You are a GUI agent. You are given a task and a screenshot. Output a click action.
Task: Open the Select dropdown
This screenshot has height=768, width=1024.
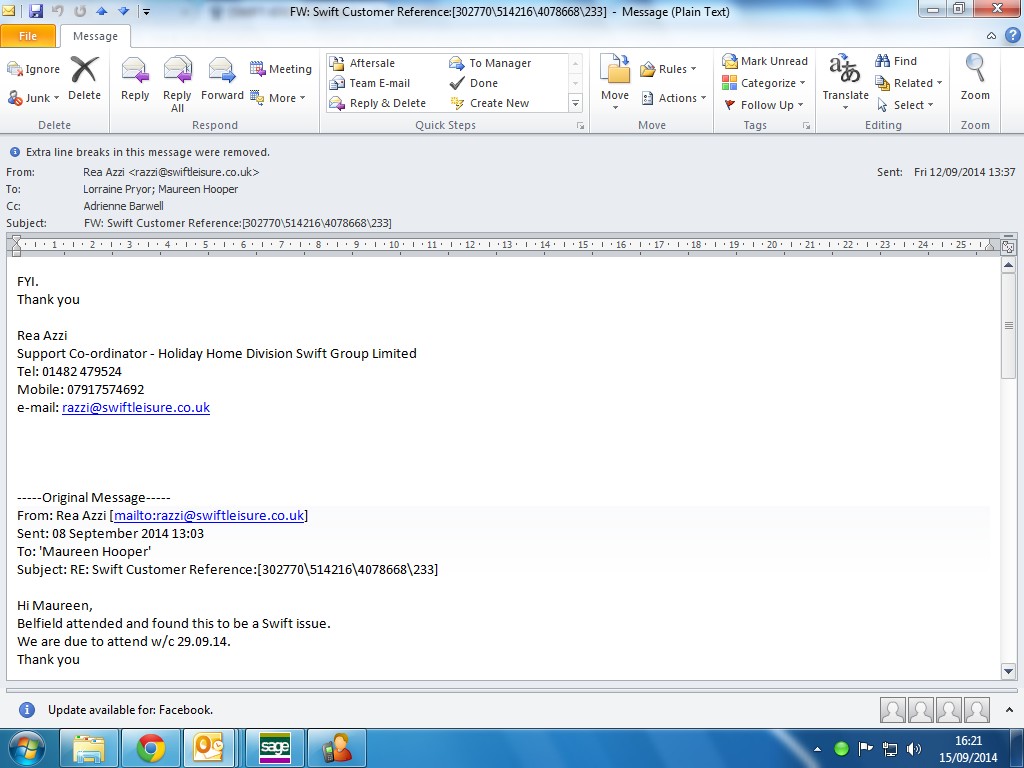tap(904, 105)
